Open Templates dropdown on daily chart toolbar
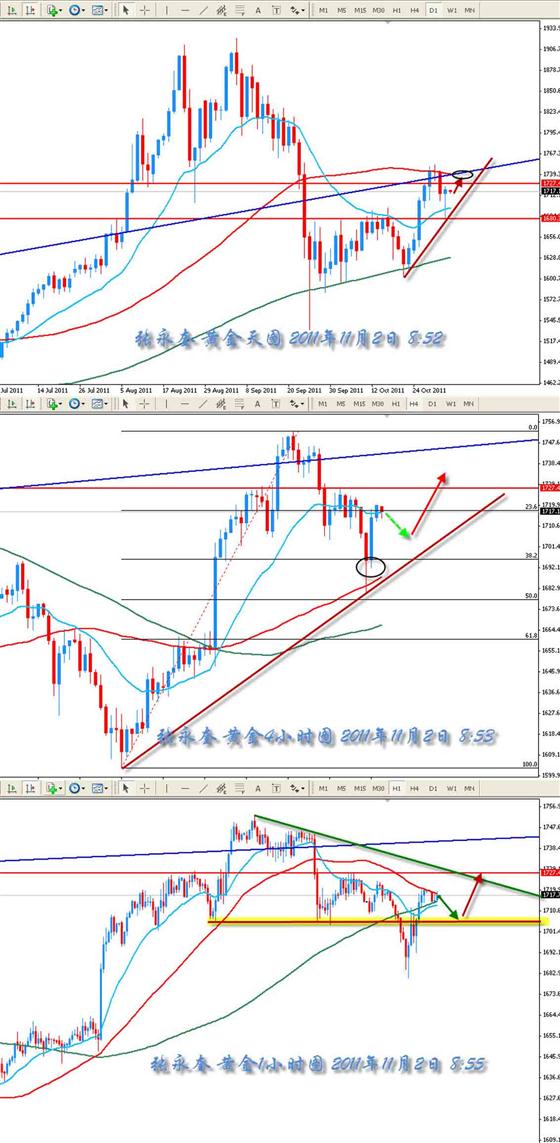Viewport: 560px width, 1143px height. [x=100, y=10]
